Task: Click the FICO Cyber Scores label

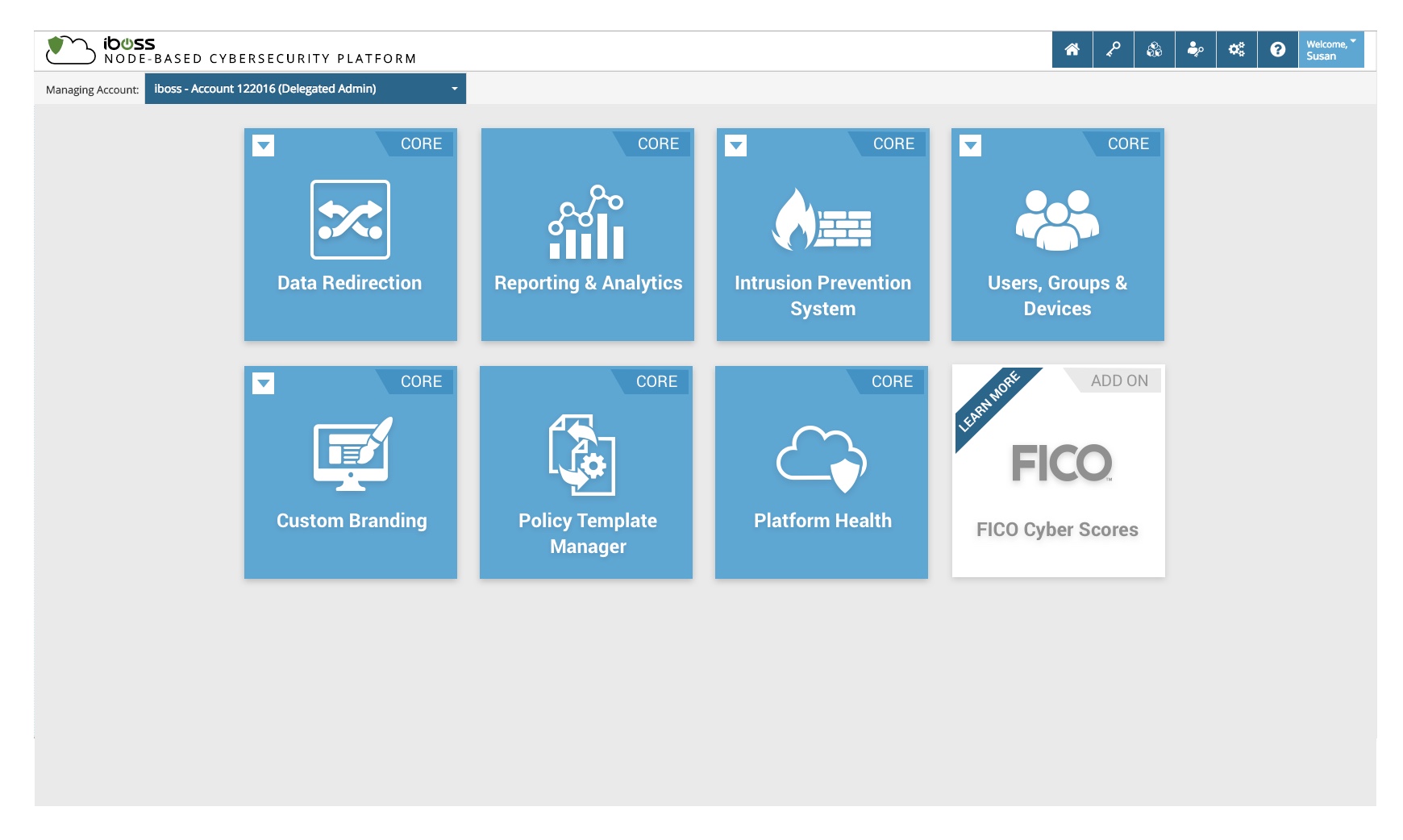Action: point(1057,530)
